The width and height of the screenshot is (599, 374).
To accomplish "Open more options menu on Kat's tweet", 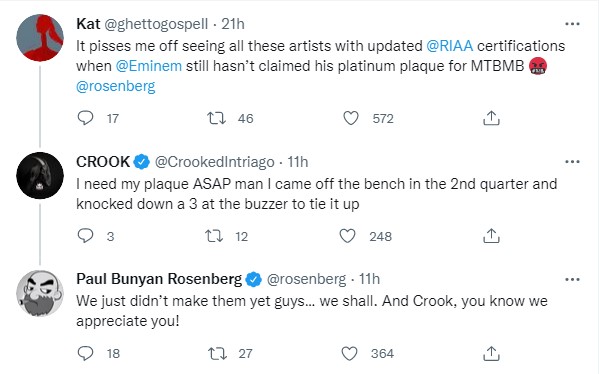I will tap(572, 24).
